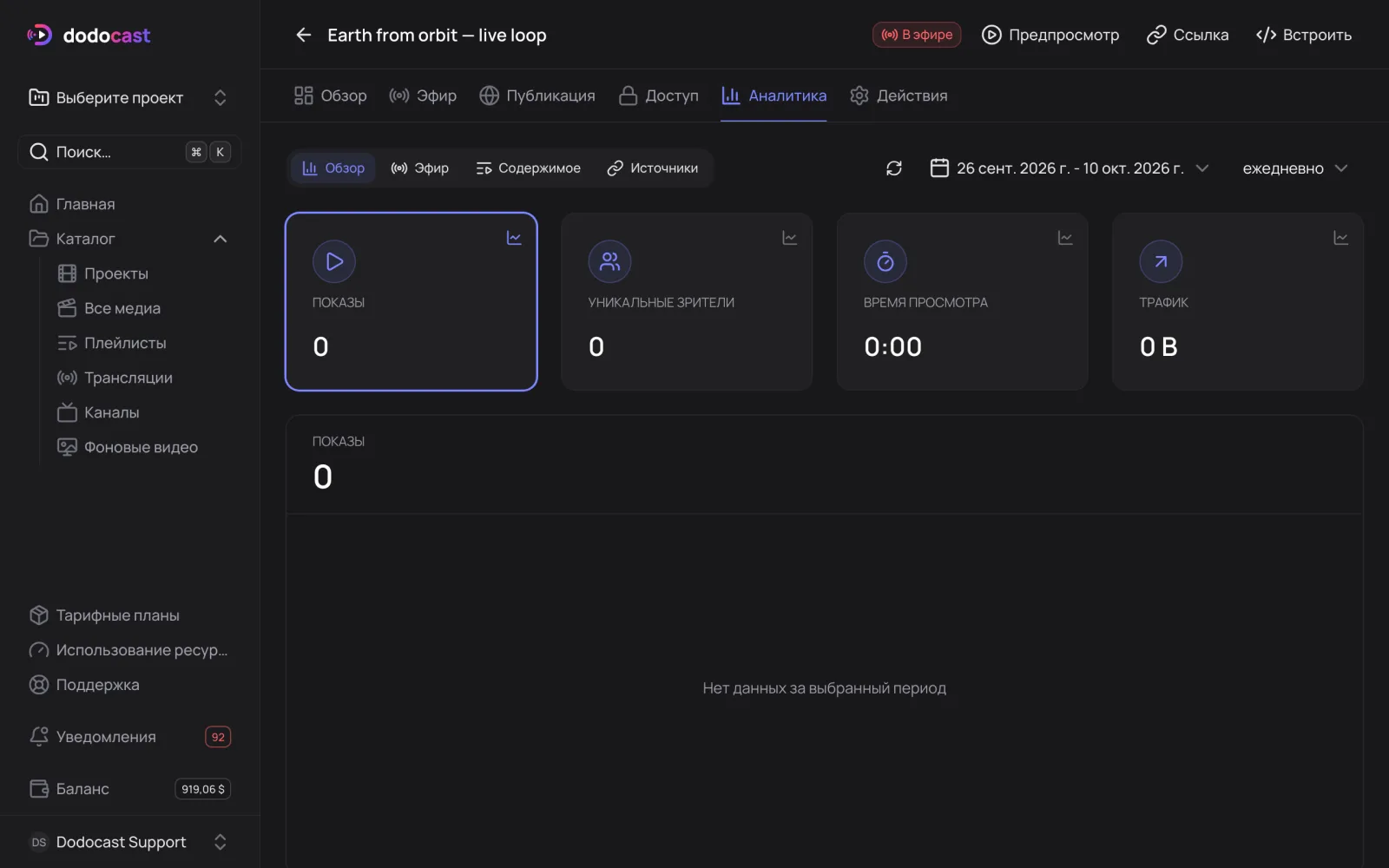Select the Источники analytics sub-tab
Screen dimensions: 1389x868
click(x=653, y=168)
